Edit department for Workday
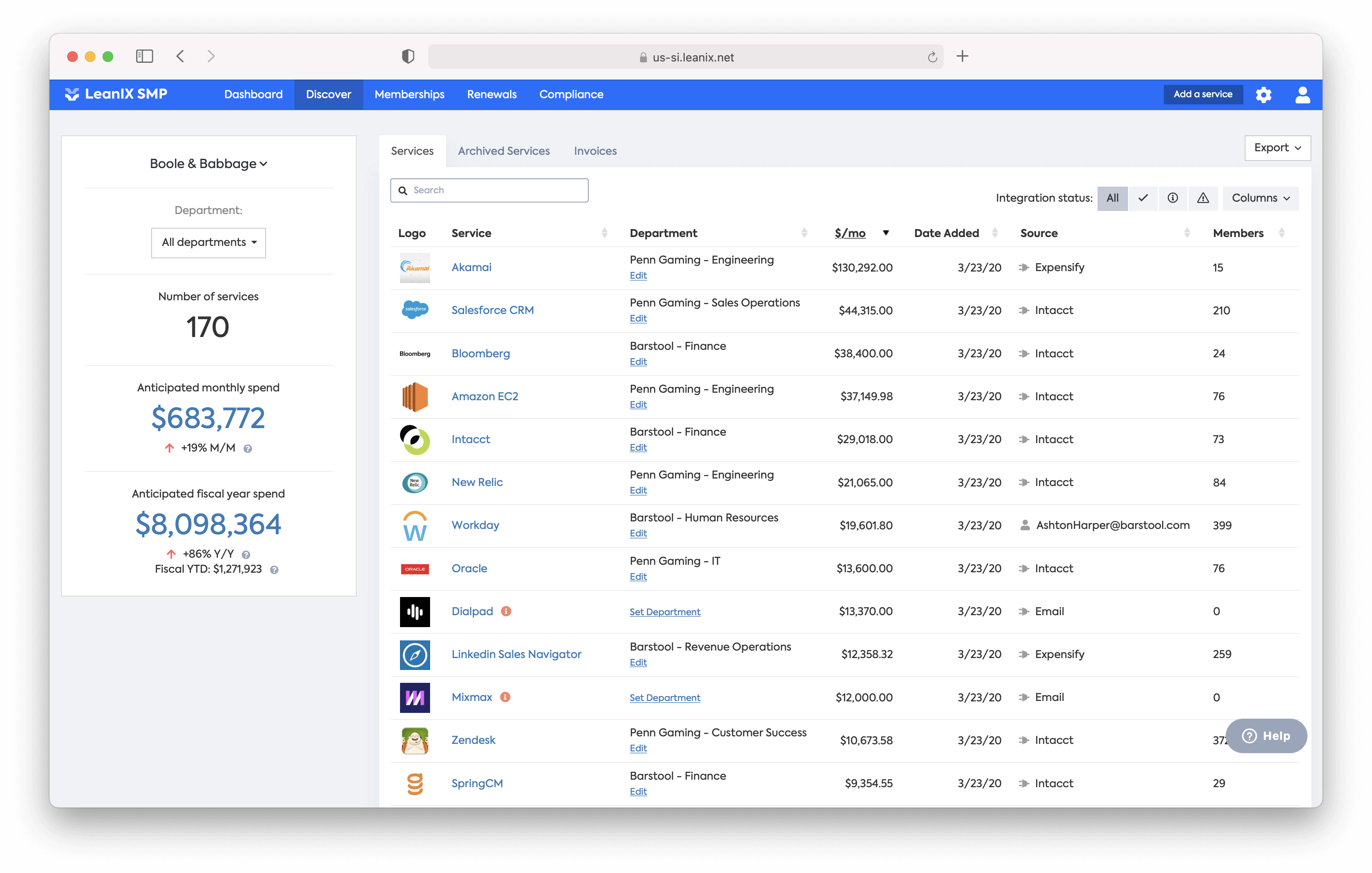Image resolution: width=1372 pixels, height=873 pixels. coord(638,533)
